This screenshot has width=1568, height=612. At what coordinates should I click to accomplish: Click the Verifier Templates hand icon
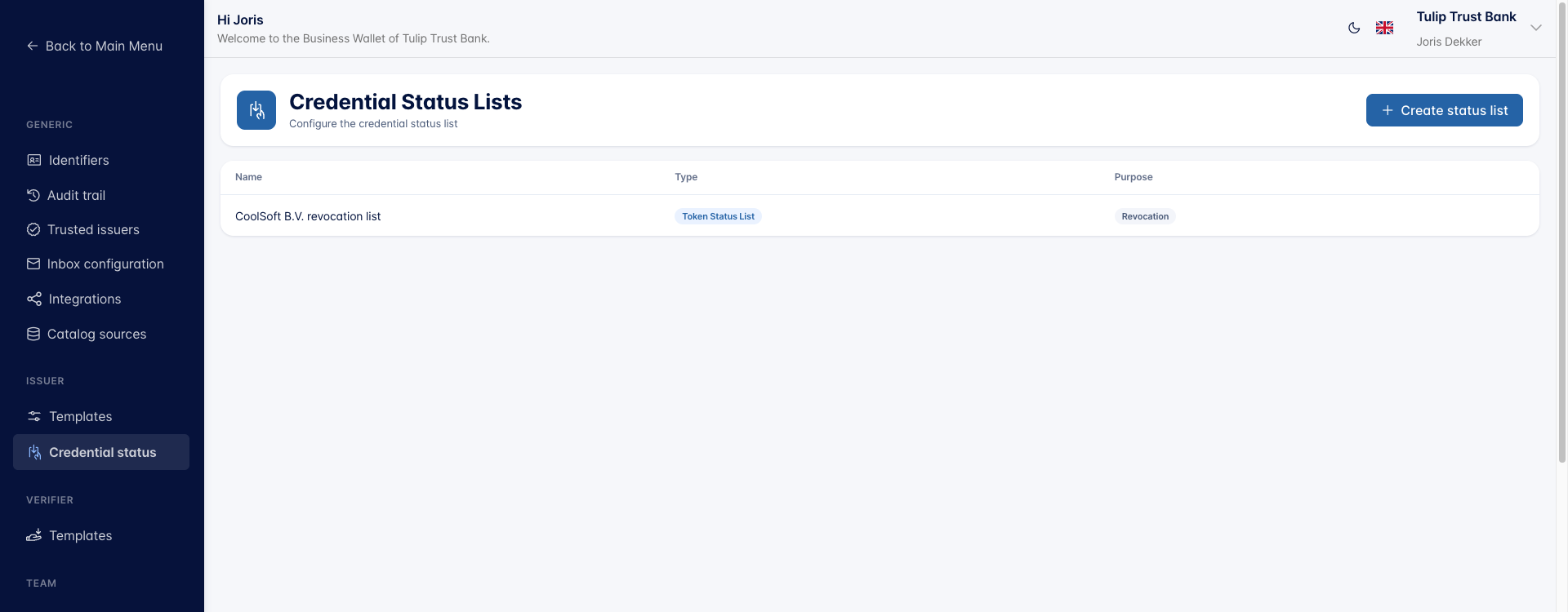point(34,535)
